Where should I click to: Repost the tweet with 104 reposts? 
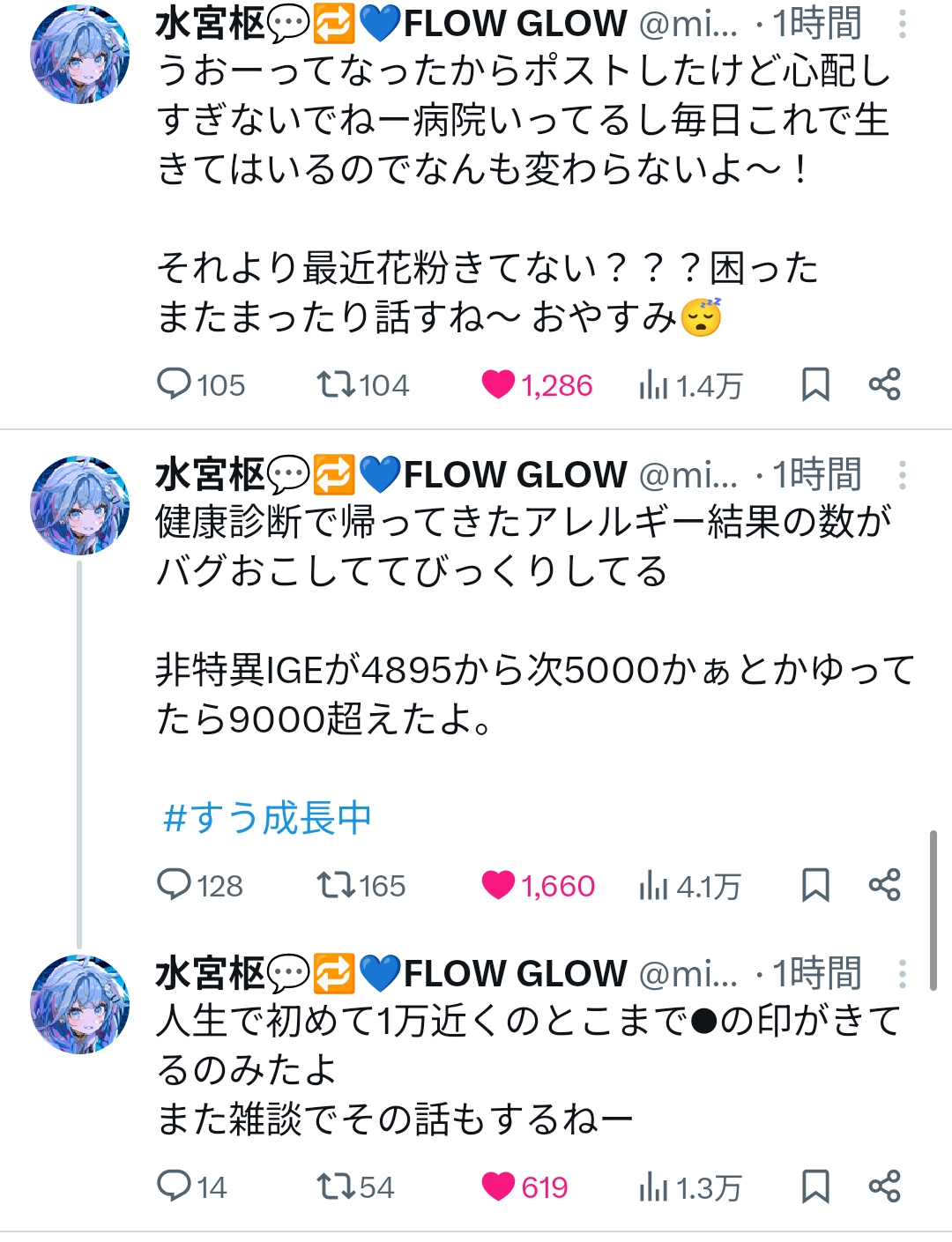(x=362, y=385)
